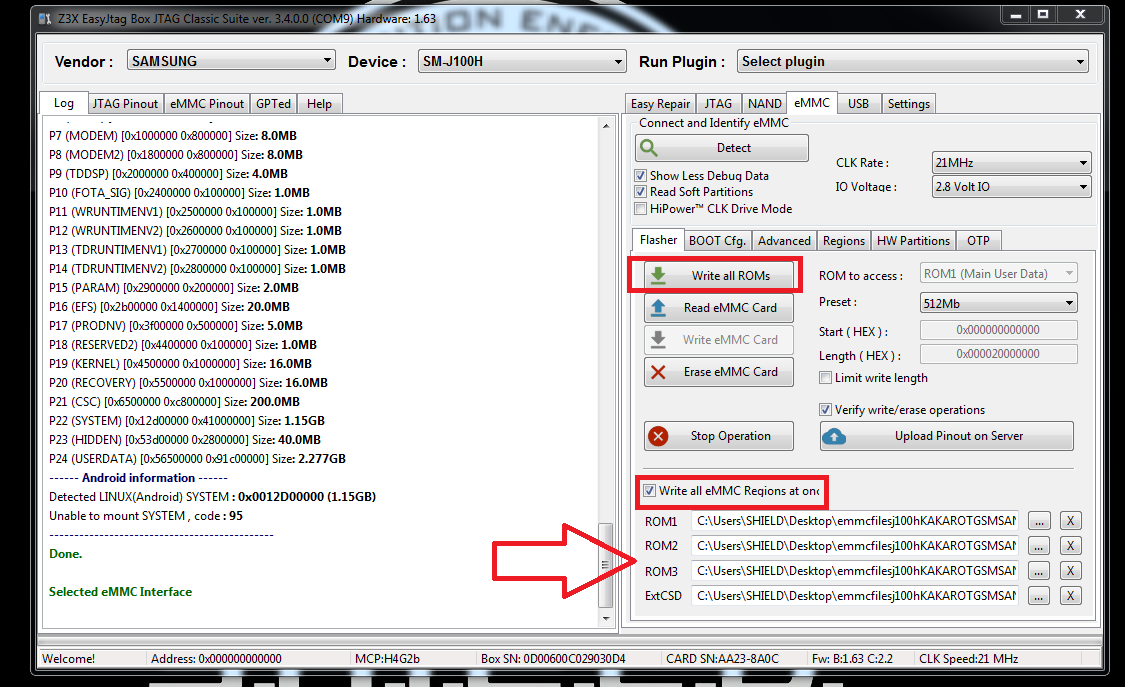Click Read eMMC Card button
Screen dimensions: 1125x687
click(x=719, y=308)
